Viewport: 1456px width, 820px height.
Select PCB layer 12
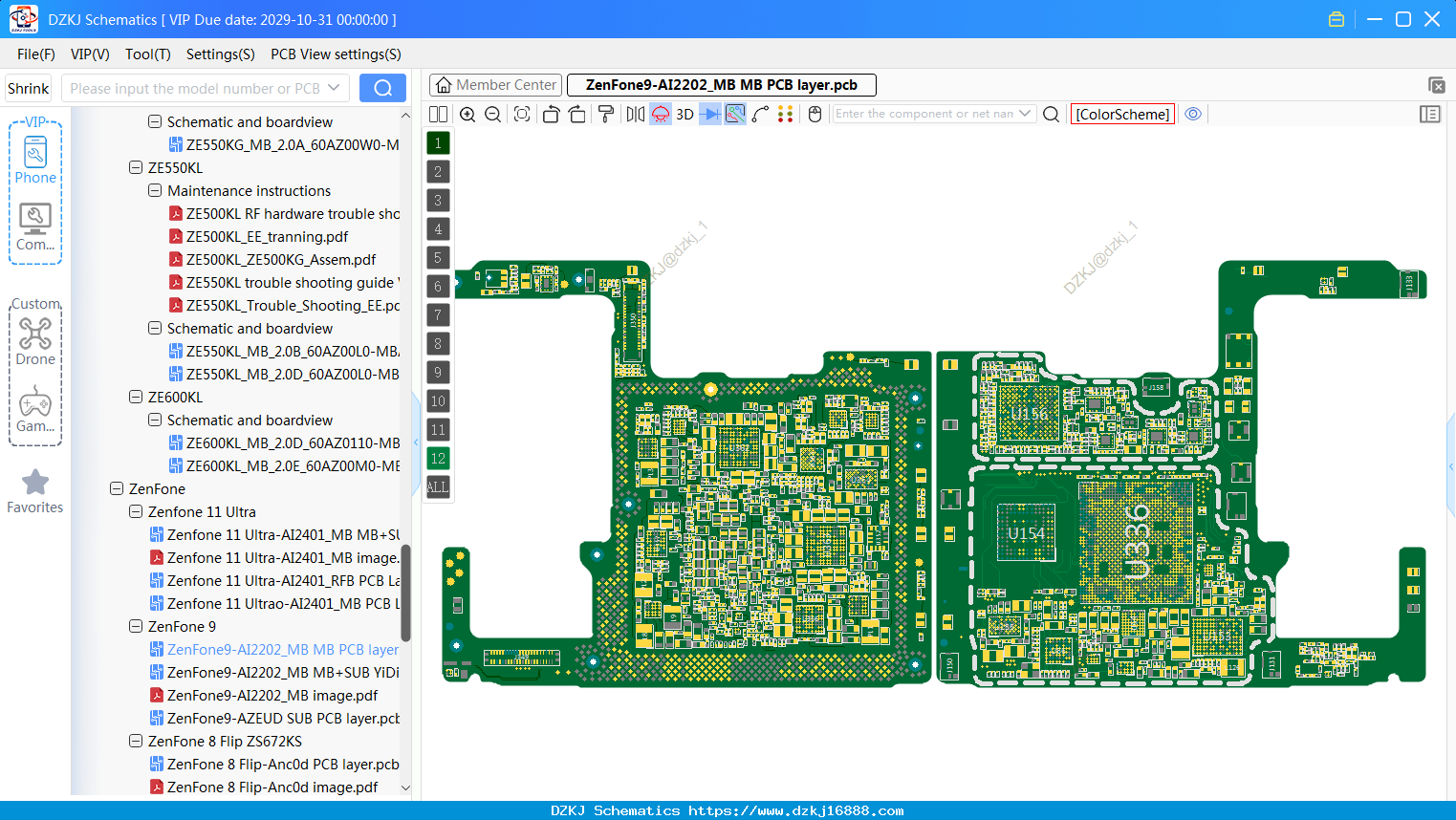click(x=438, y=459)
